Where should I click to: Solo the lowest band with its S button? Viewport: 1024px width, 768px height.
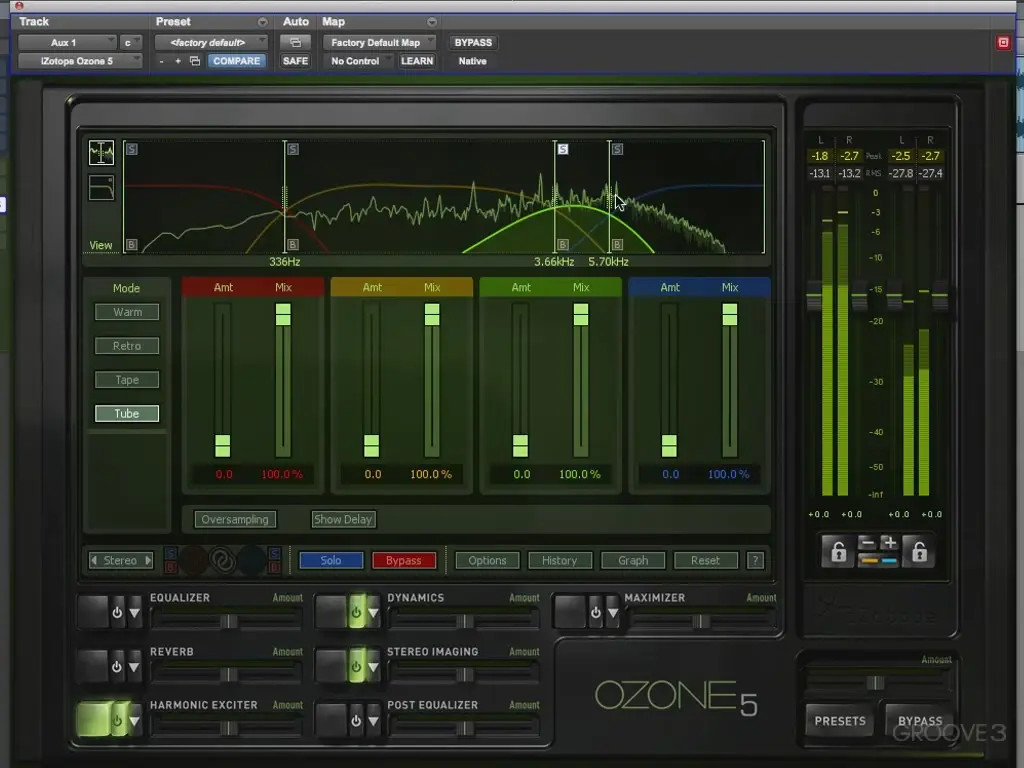coord(131,149)
